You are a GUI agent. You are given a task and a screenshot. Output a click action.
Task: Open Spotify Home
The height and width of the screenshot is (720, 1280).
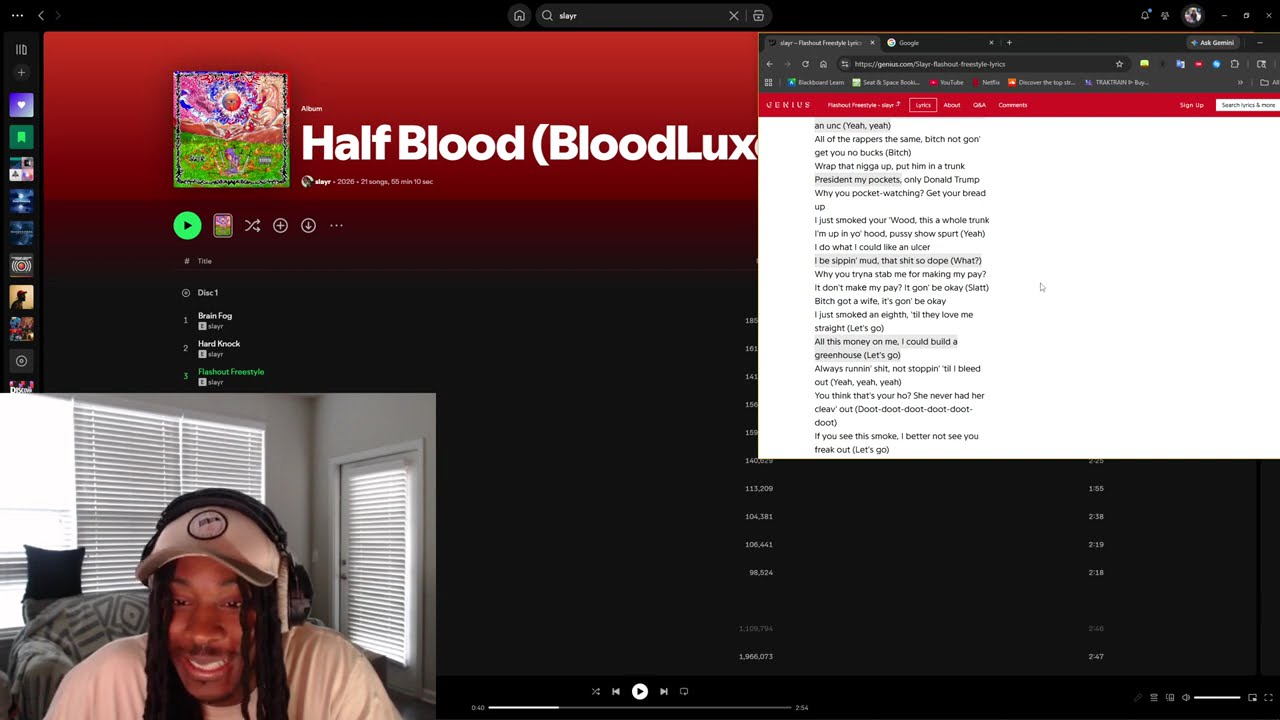(x=519, y=15)
